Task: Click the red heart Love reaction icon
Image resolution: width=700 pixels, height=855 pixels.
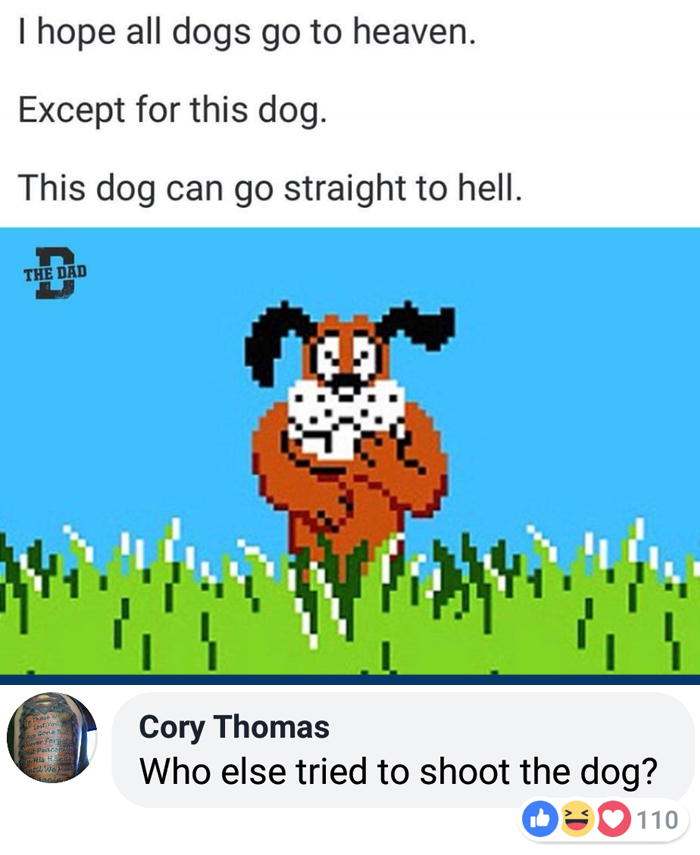Action: (x=614, y=819)
